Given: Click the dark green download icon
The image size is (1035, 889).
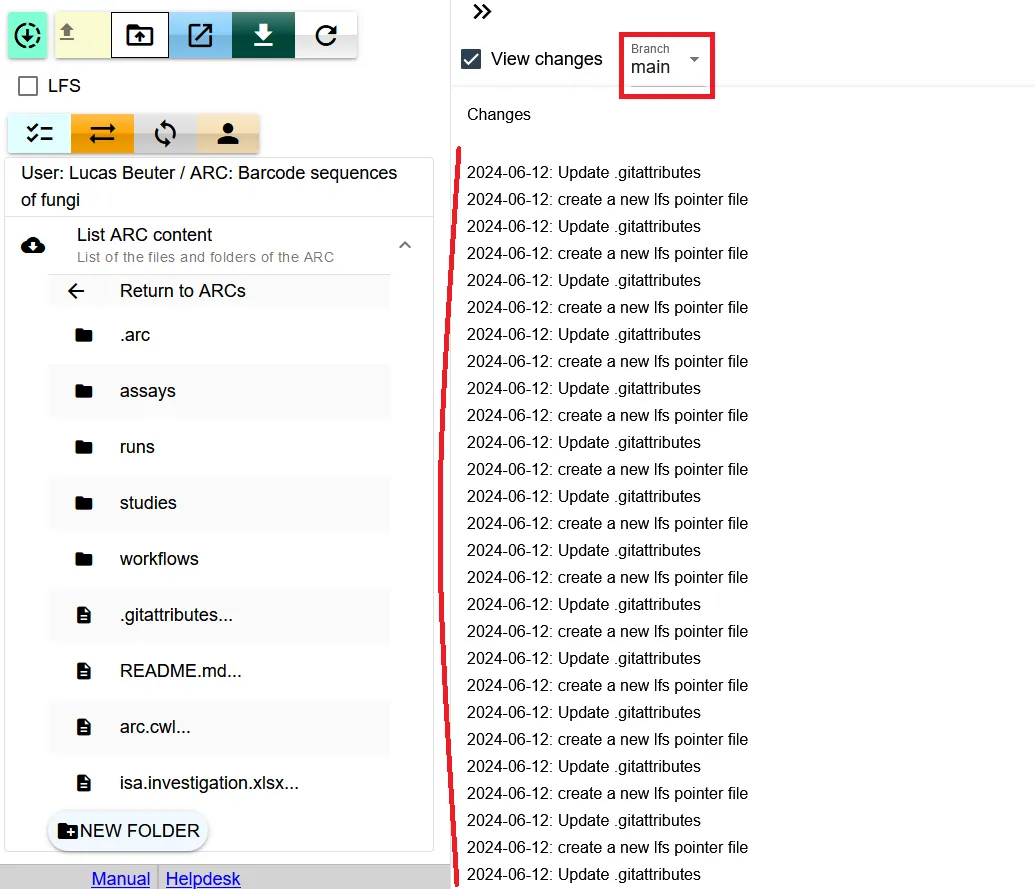Looking at the screenshot, I should [263, 35].
